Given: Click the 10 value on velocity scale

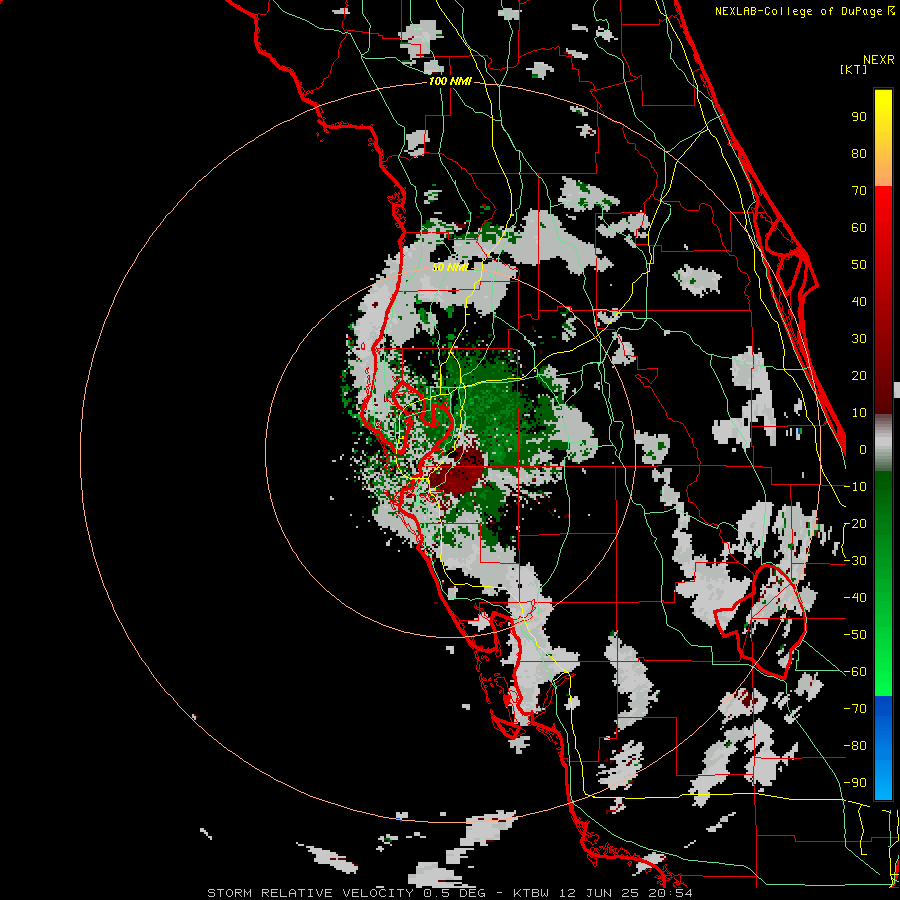Looking at the screenshot, I should [x=859, y=413].
